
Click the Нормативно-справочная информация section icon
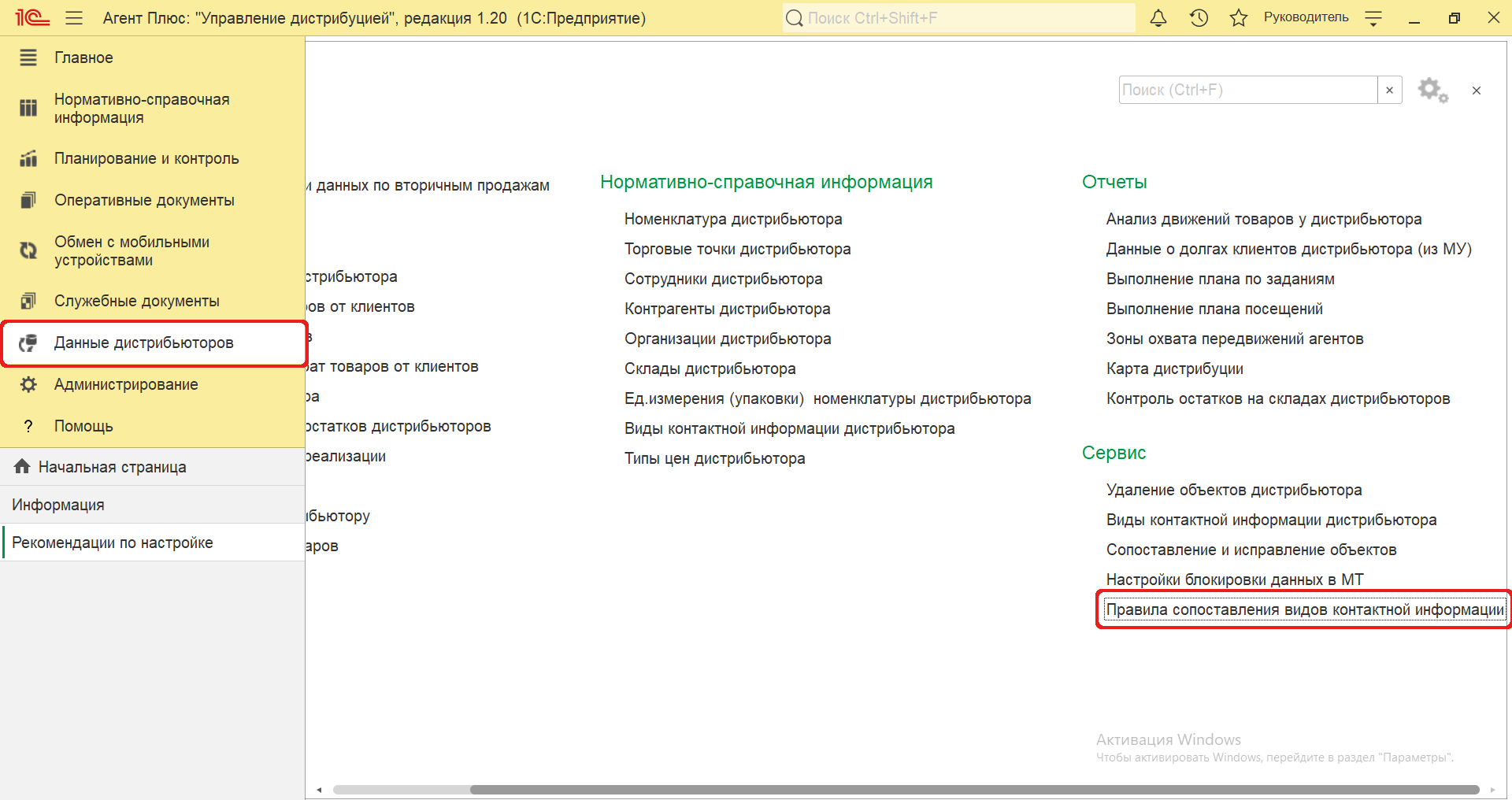coord(28,108)
